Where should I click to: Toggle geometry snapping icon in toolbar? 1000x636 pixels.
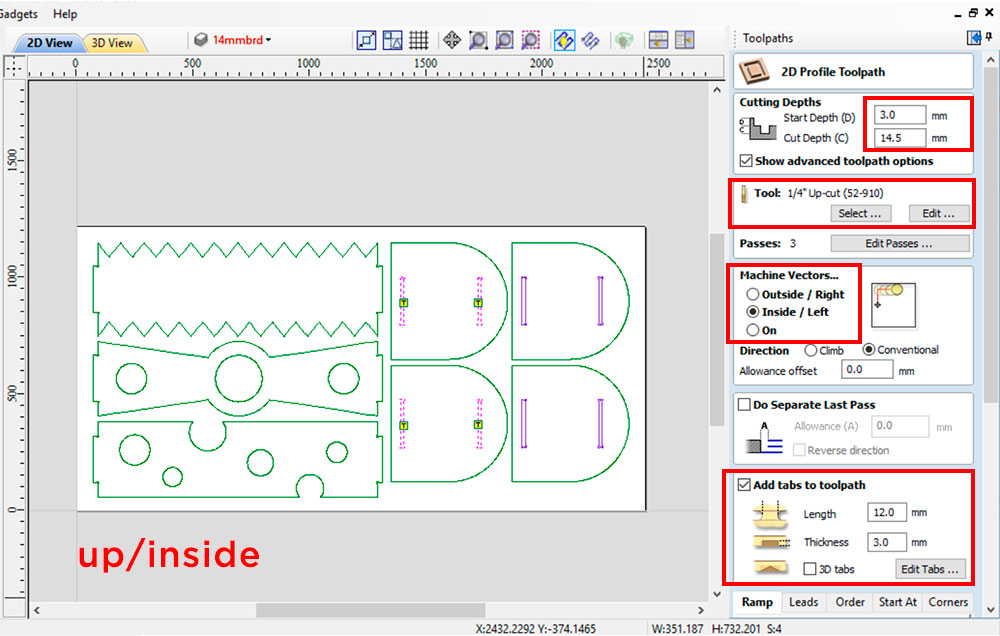click(x=366, y=40)
